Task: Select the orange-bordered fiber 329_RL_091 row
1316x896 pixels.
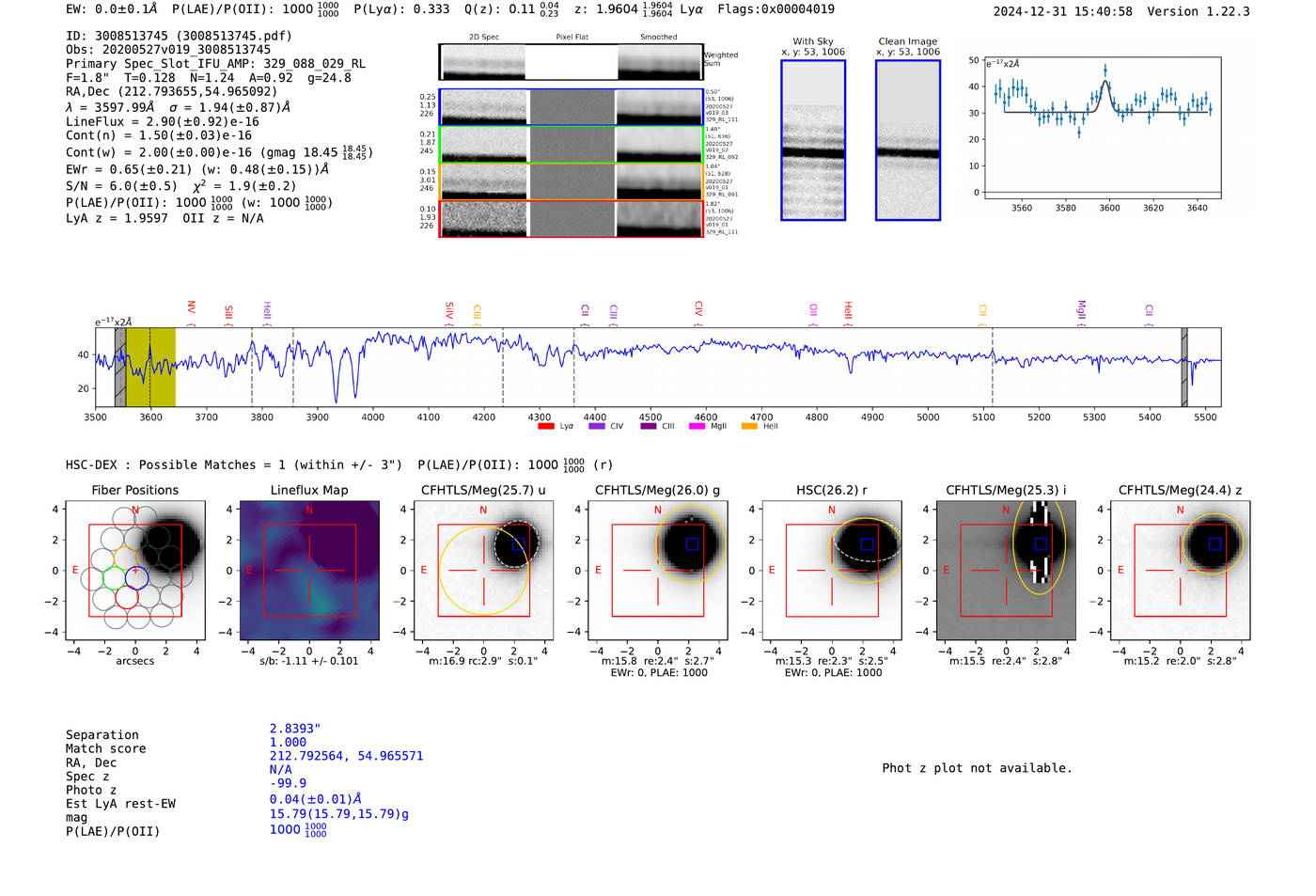Action: coord(571,181)
